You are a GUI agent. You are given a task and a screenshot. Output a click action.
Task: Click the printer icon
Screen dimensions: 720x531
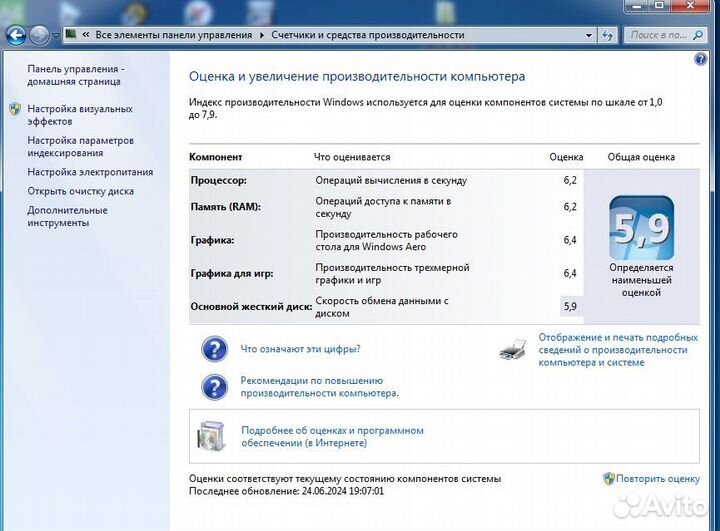pos(513,350)
